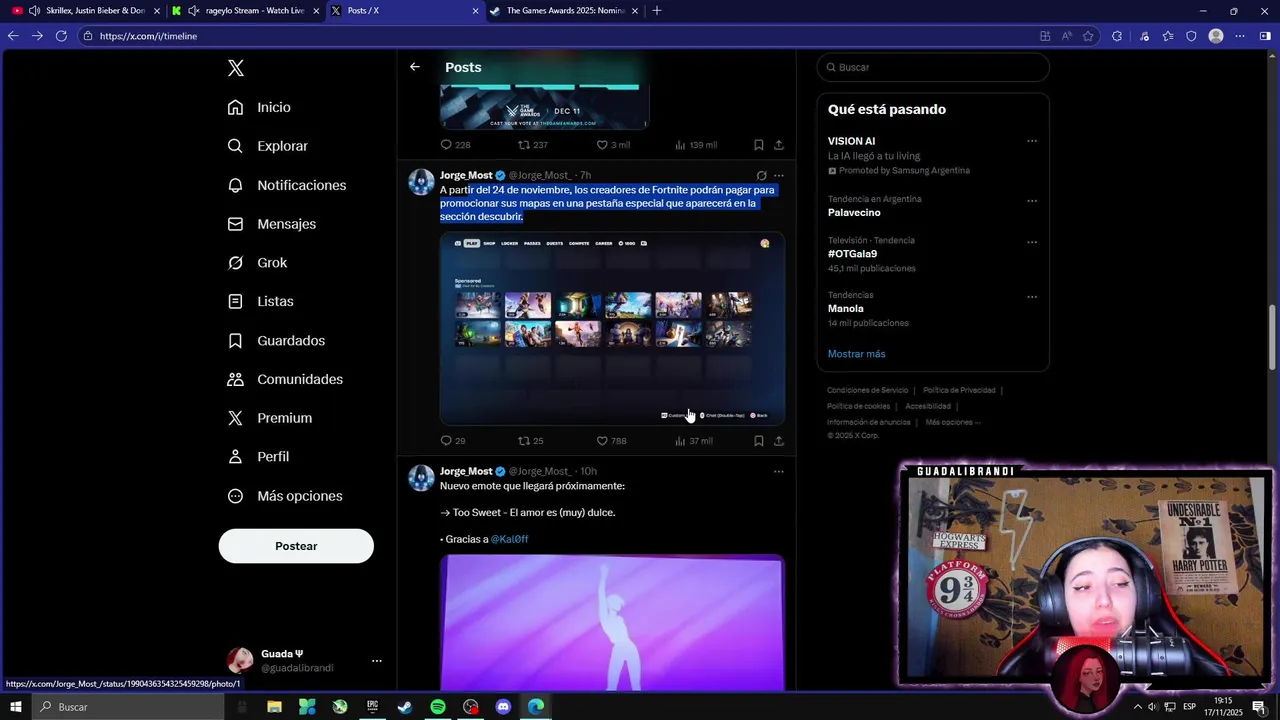The width and height of the screenshot is (1280, 720).
Task: Share the Fortnite promotion post
Action: click(x=779, y=441)
